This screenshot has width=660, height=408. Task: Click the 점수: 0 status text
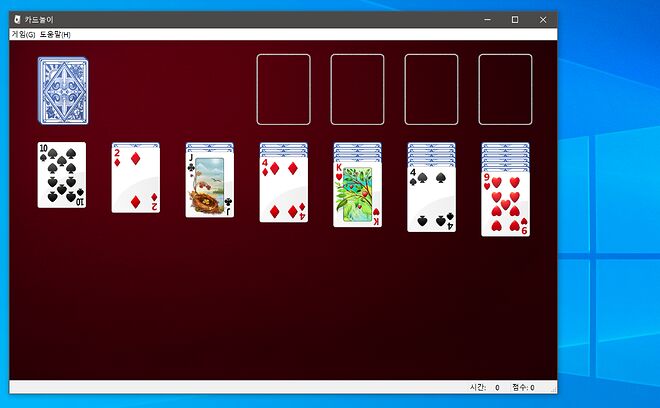coord(523,387)
